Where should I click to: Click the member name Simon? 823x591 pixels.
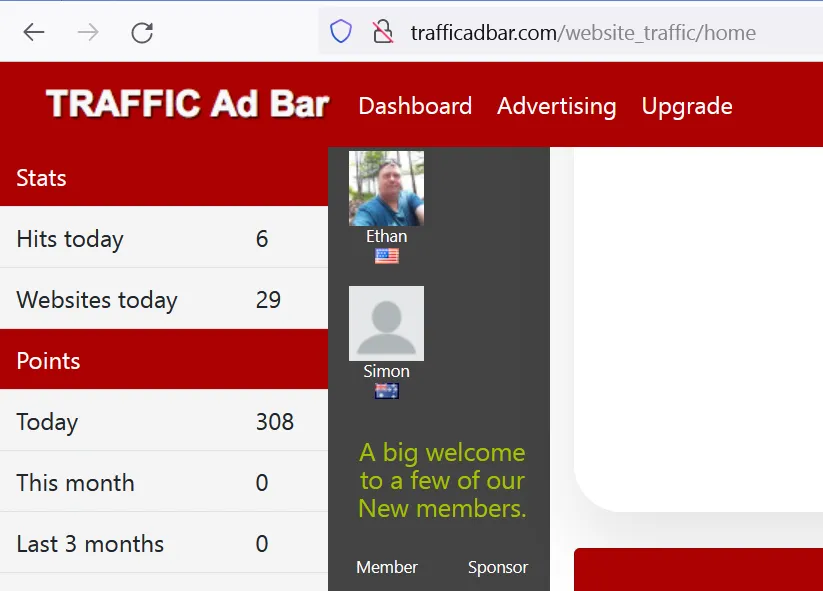pos(386,371)
